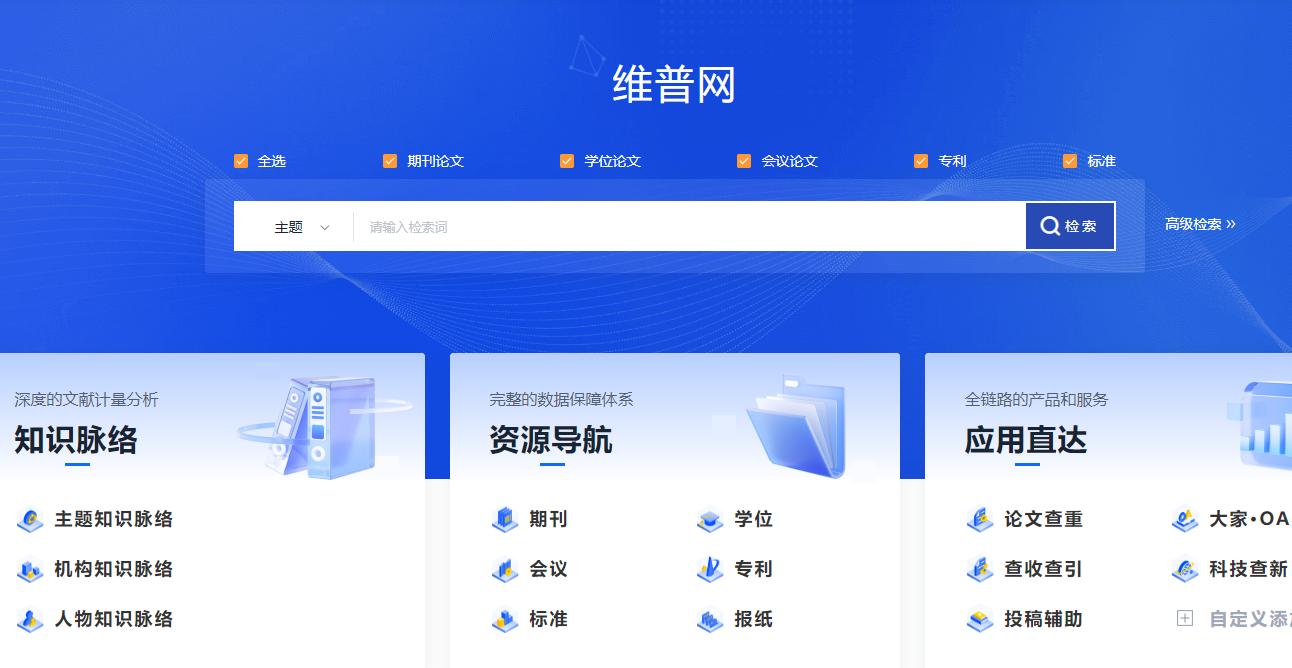The image size is (1292, 668).
Task: Click the plus icon for 自定义添加
Action: pyautogui.click(x=1185, y=619)
